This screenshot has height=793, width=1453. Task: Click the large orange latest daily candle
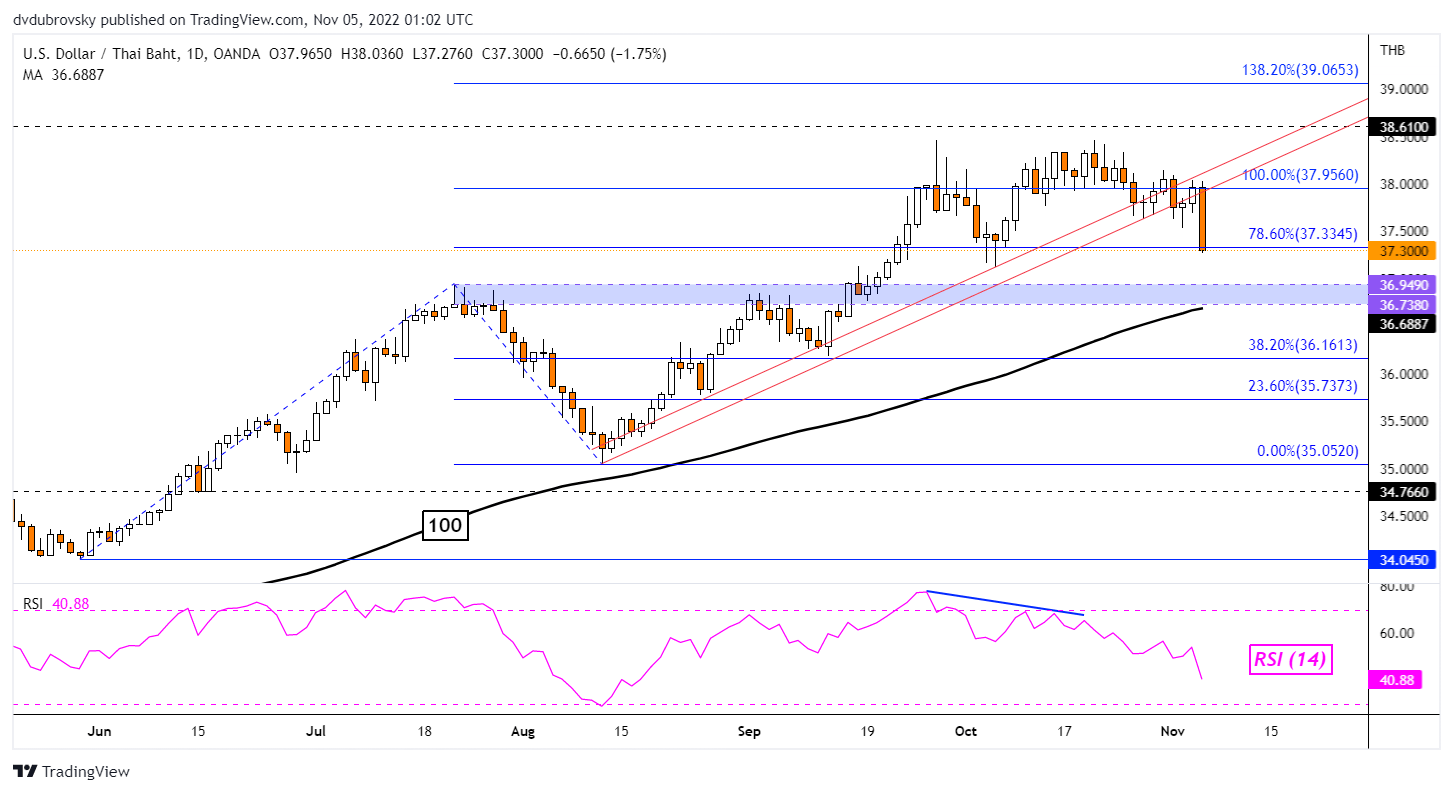point(1201,218)
